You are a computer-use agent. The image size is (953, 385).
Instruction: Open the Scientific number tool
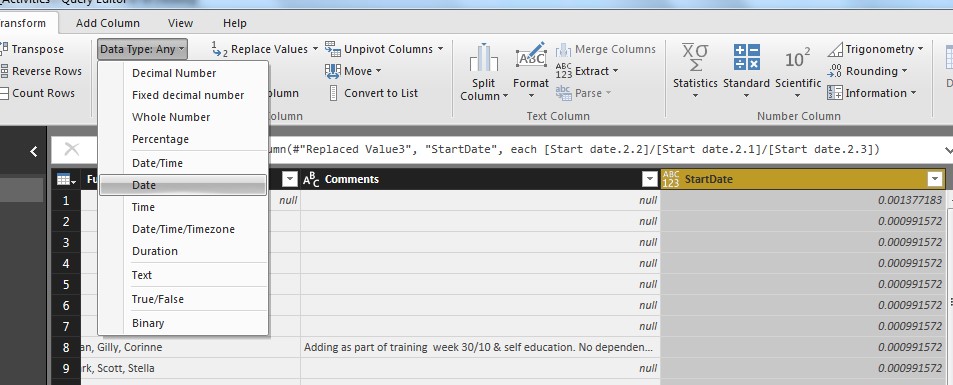click(x=798, y=71)
